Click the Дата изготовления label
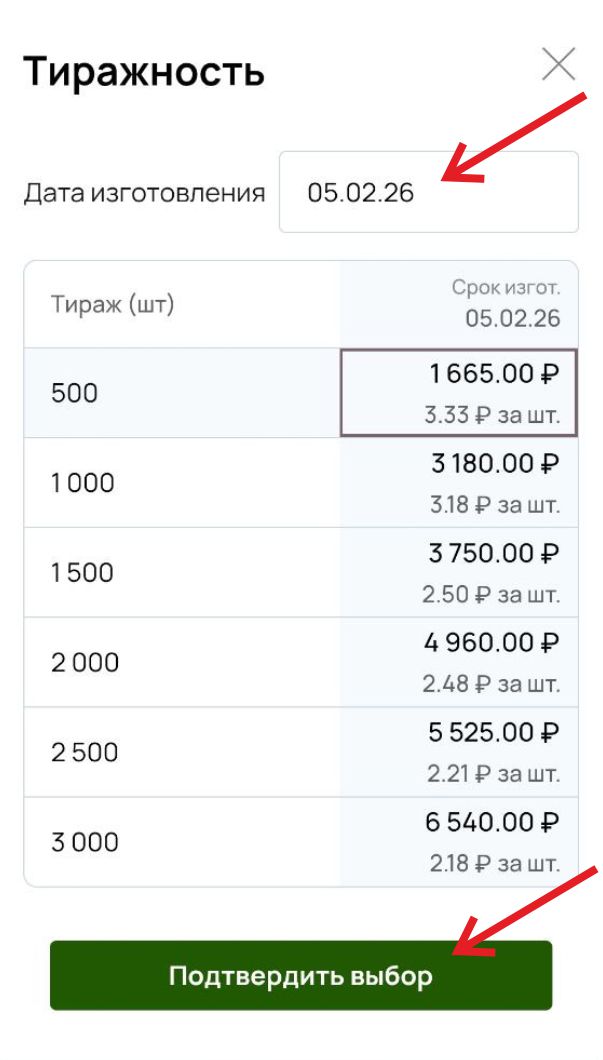This screenshot has height=1060, width=603. click(x=144, y=193)
